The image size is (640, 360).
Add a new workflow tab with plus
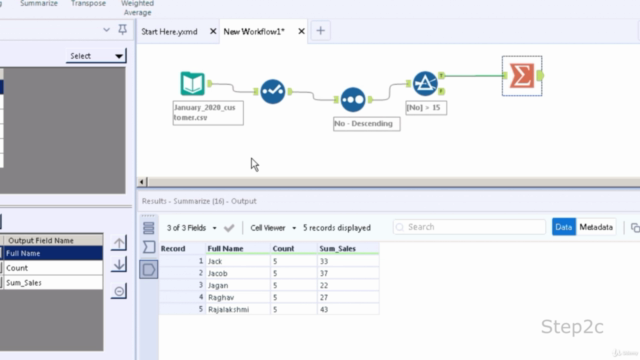click(x=320, y=31)
